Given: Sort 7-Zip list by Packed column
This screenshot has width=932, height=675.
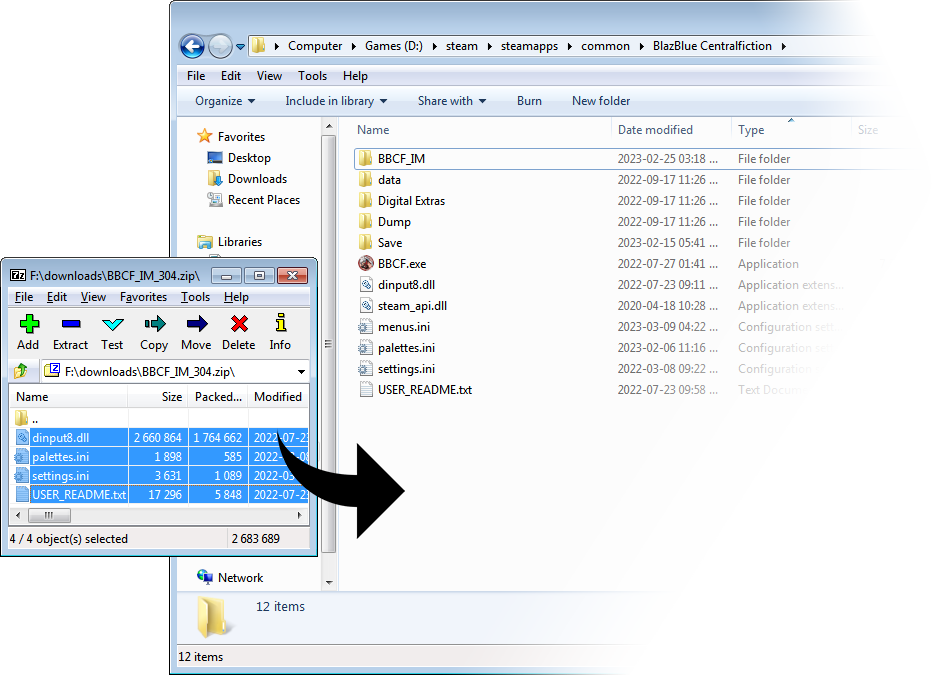Looking at the screenshot, I should pyautogui.click(x=218, y=396).
